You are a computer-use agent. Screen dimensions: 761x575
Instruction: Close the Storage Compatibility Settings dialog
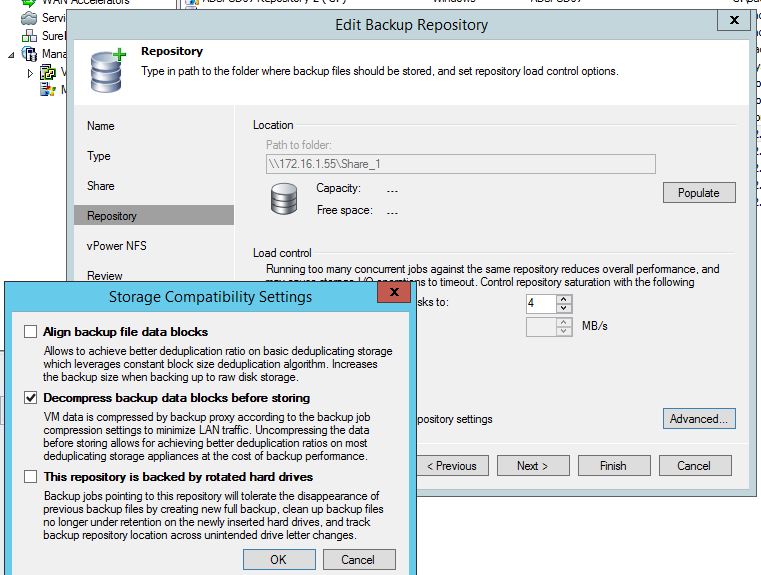395,294
